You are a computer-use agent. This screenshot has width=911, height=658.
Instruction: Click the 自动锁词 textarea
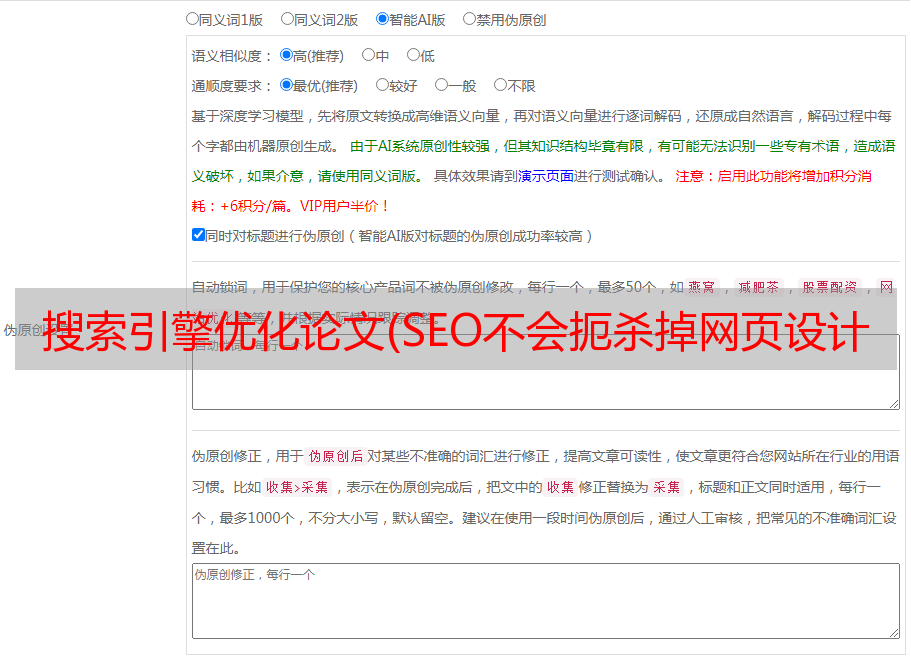546,372
